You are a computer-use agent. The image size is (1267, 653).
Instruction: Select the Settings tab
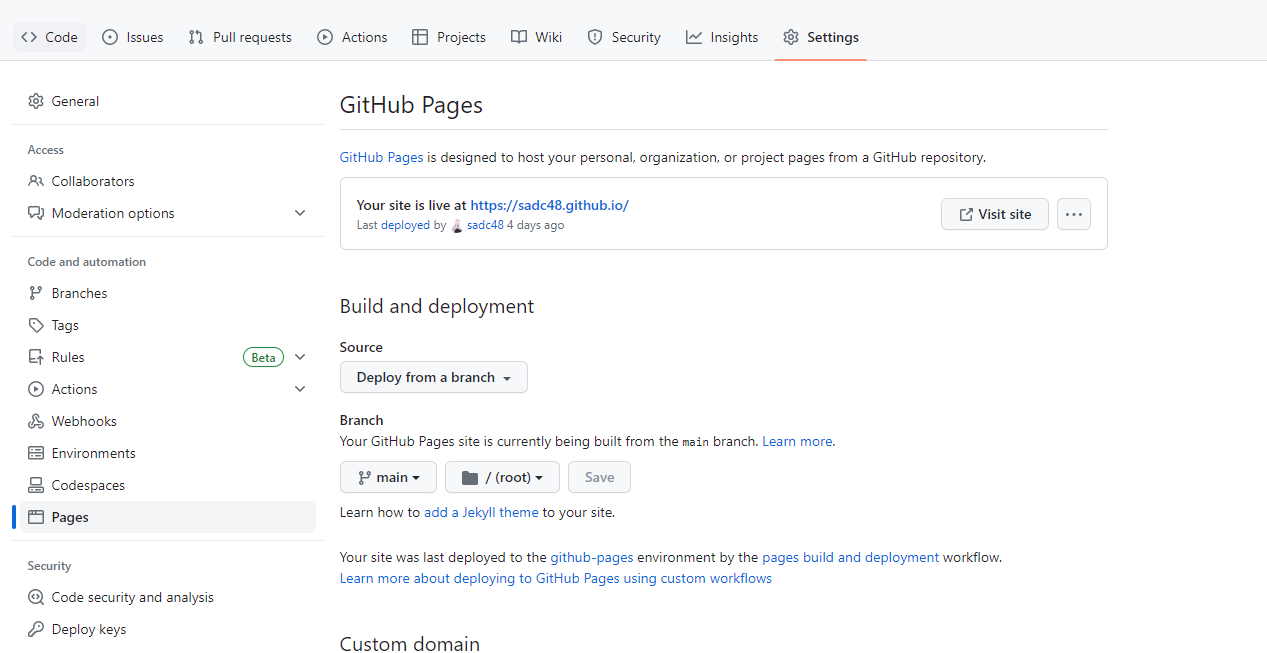point(821,37)
